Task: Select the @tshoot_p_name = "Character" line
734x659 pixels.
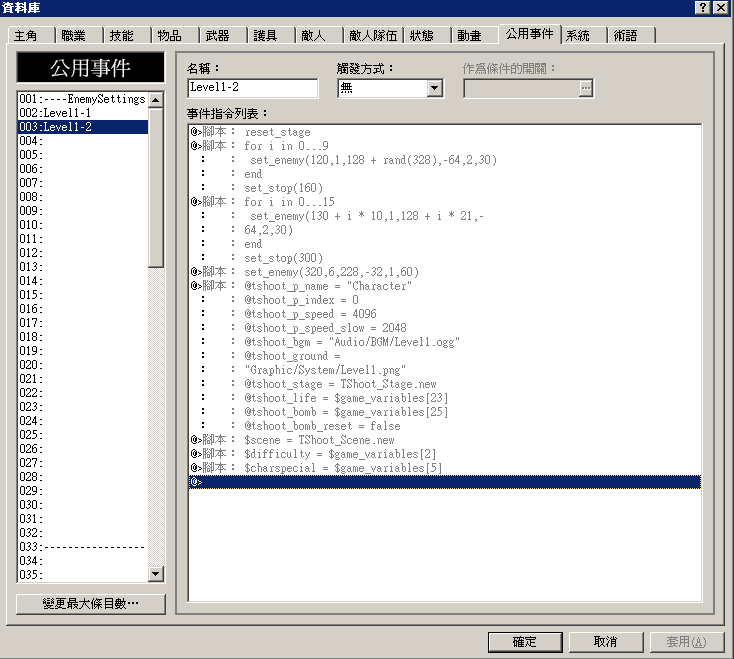Action: click(445, 286)
